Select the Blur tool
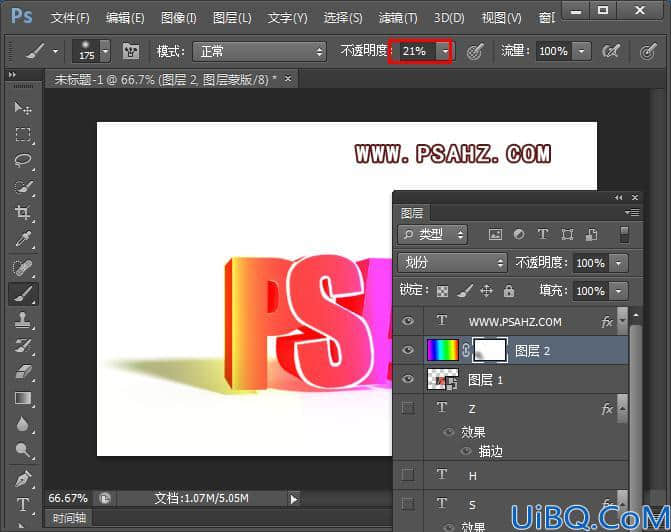The width and height of the screenshot is (671, 532). tap(23, 424)
